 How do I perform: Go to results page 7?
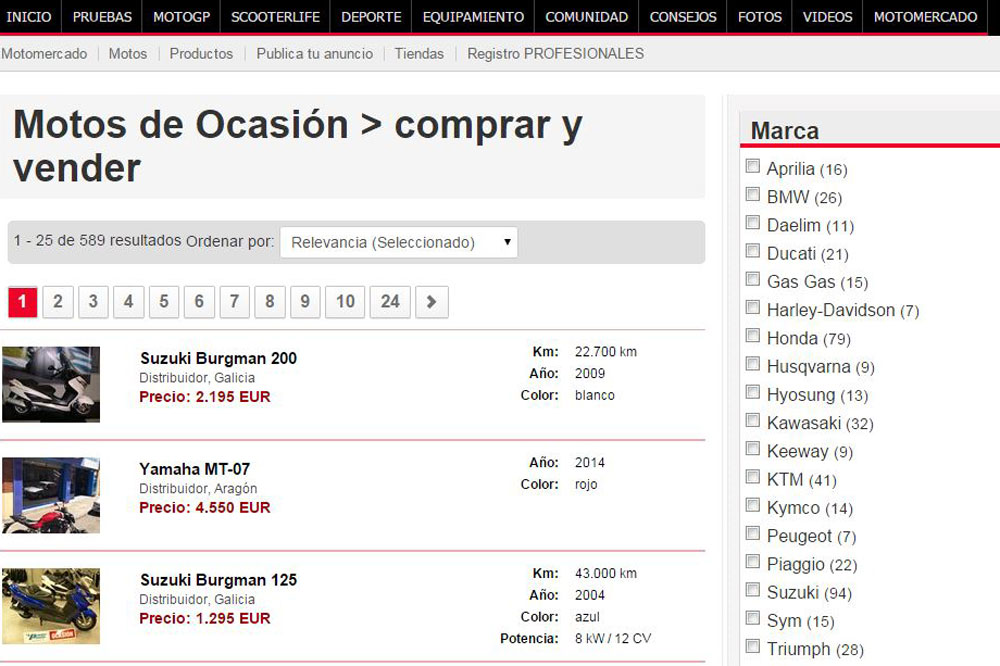[235, 302]
